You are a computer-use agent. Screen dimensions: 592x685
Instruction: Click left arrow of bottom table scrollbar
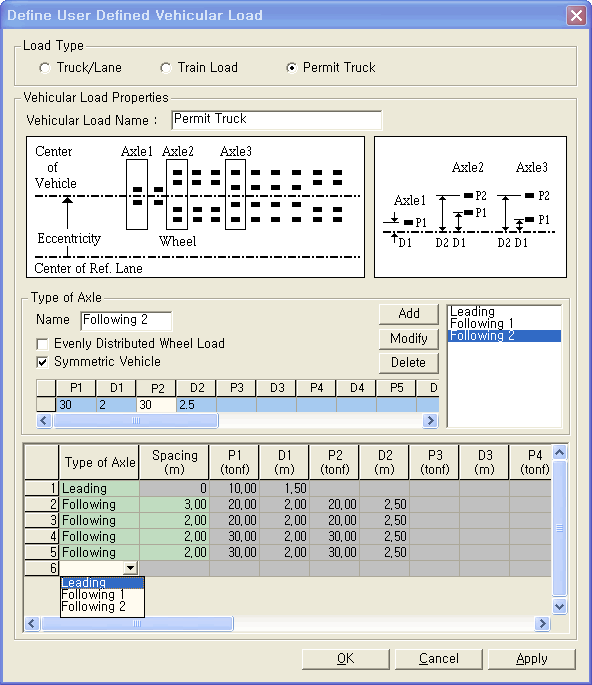click(32, 623)
